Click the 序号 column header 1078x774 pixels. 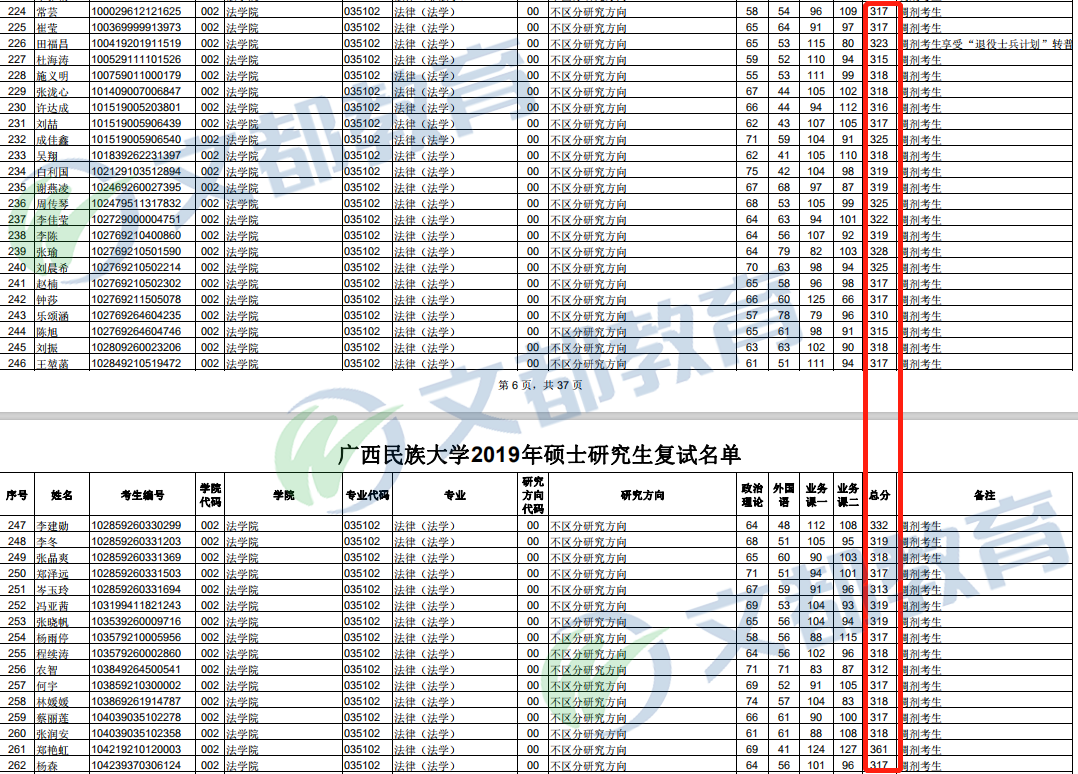16,495
